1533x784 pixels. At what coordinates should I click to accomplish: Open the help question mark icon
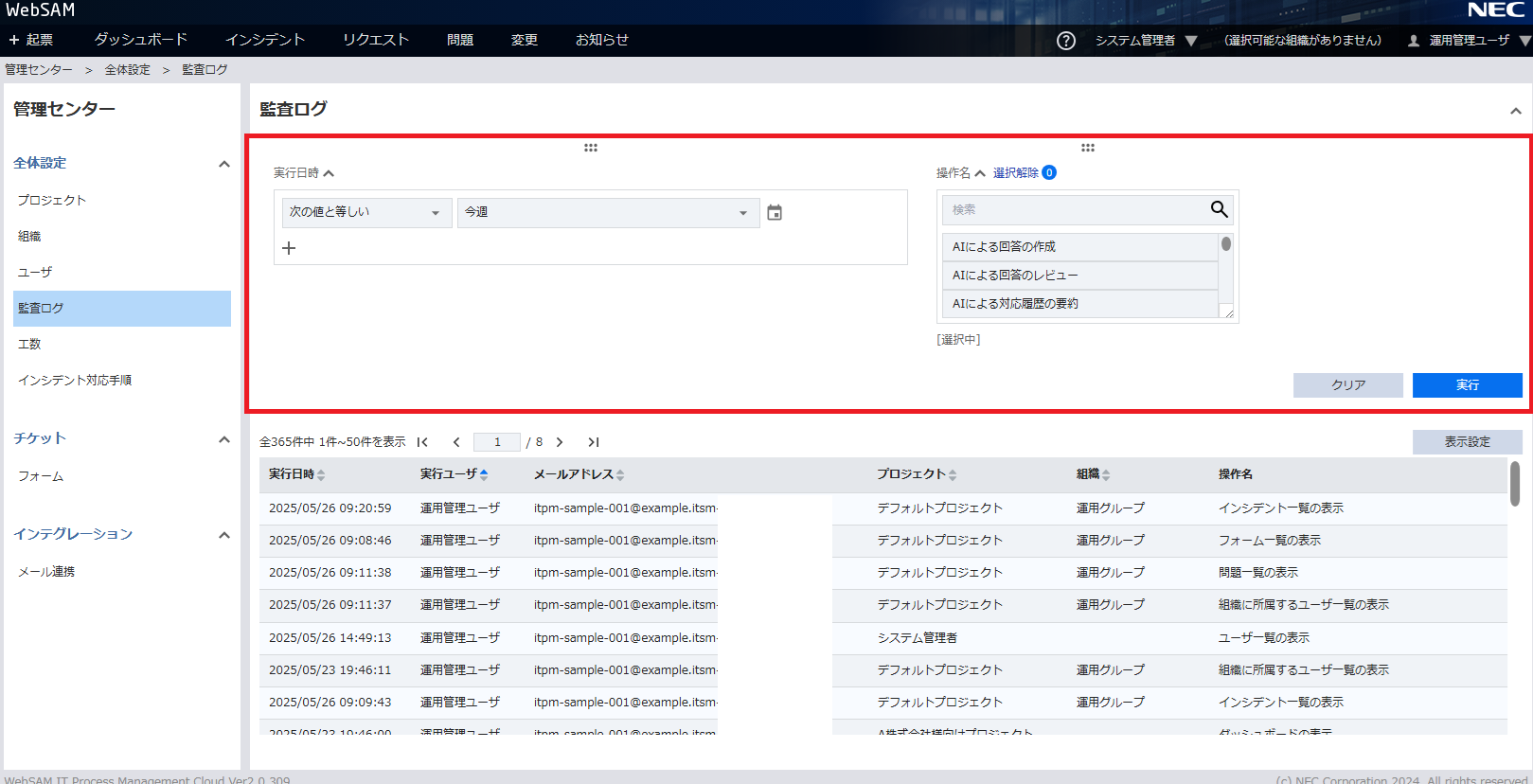pyautogui.click(x=1065, y=41)
